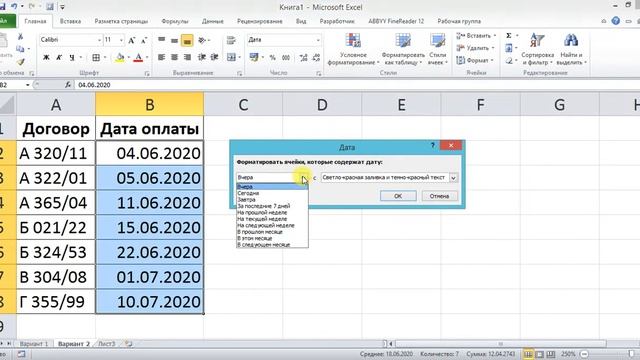Image resolution: width=640 pixels, height=360 pixels.
Task: Open the Вставка ribbon tab
Action: coord(70,21)
